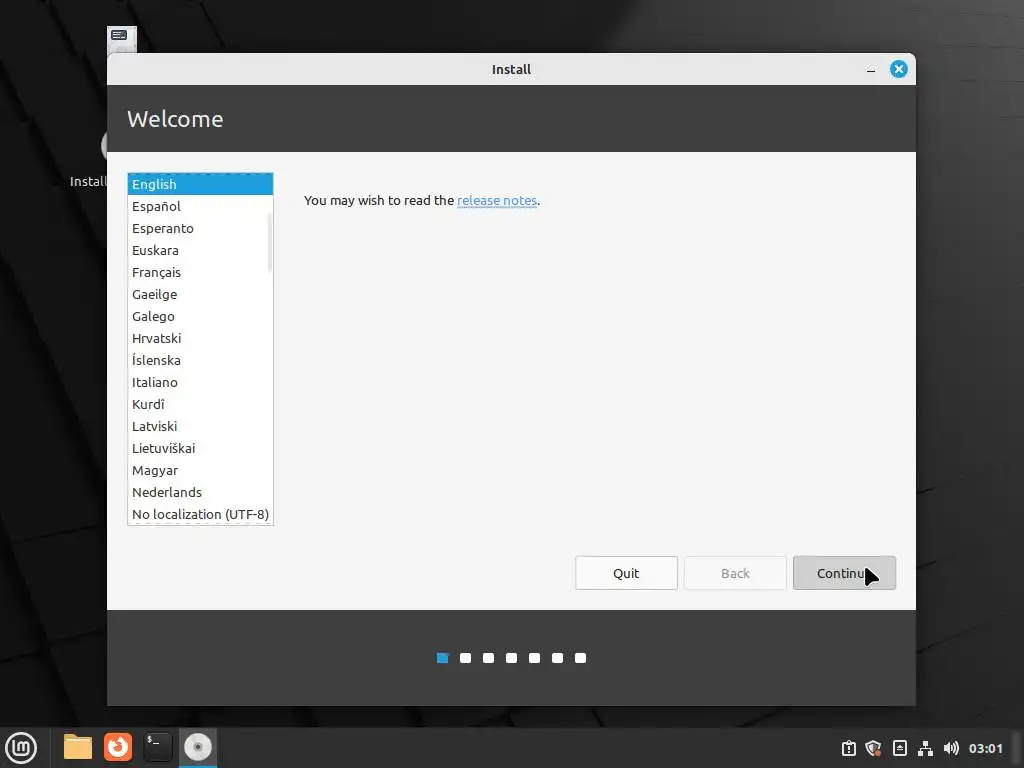Click the Continue button
Screen dimensions: 1024x768
(844, 573)
